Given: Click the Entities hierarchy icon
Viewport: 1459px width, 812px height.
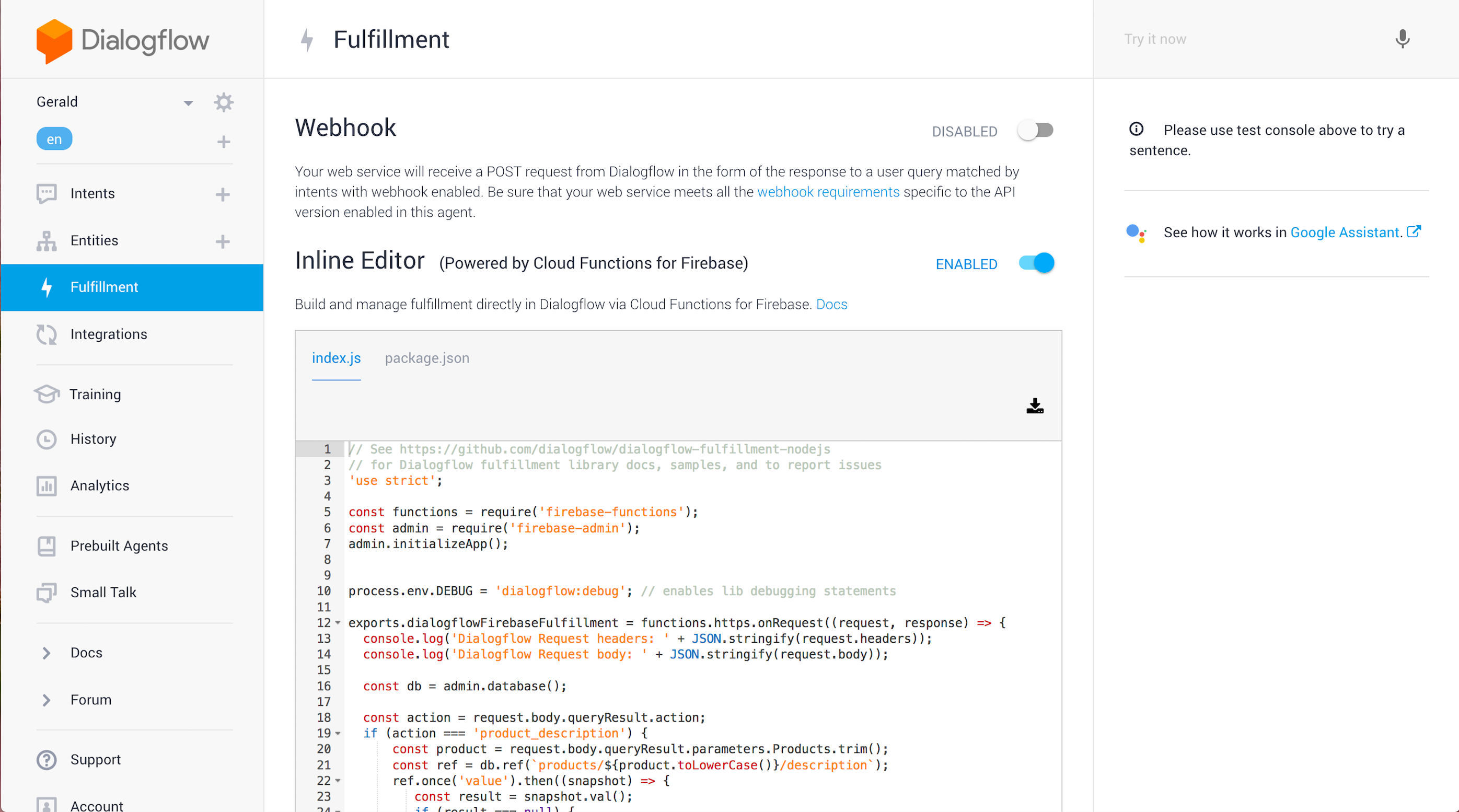Looking at the screenshot, I should click(47, 241).
